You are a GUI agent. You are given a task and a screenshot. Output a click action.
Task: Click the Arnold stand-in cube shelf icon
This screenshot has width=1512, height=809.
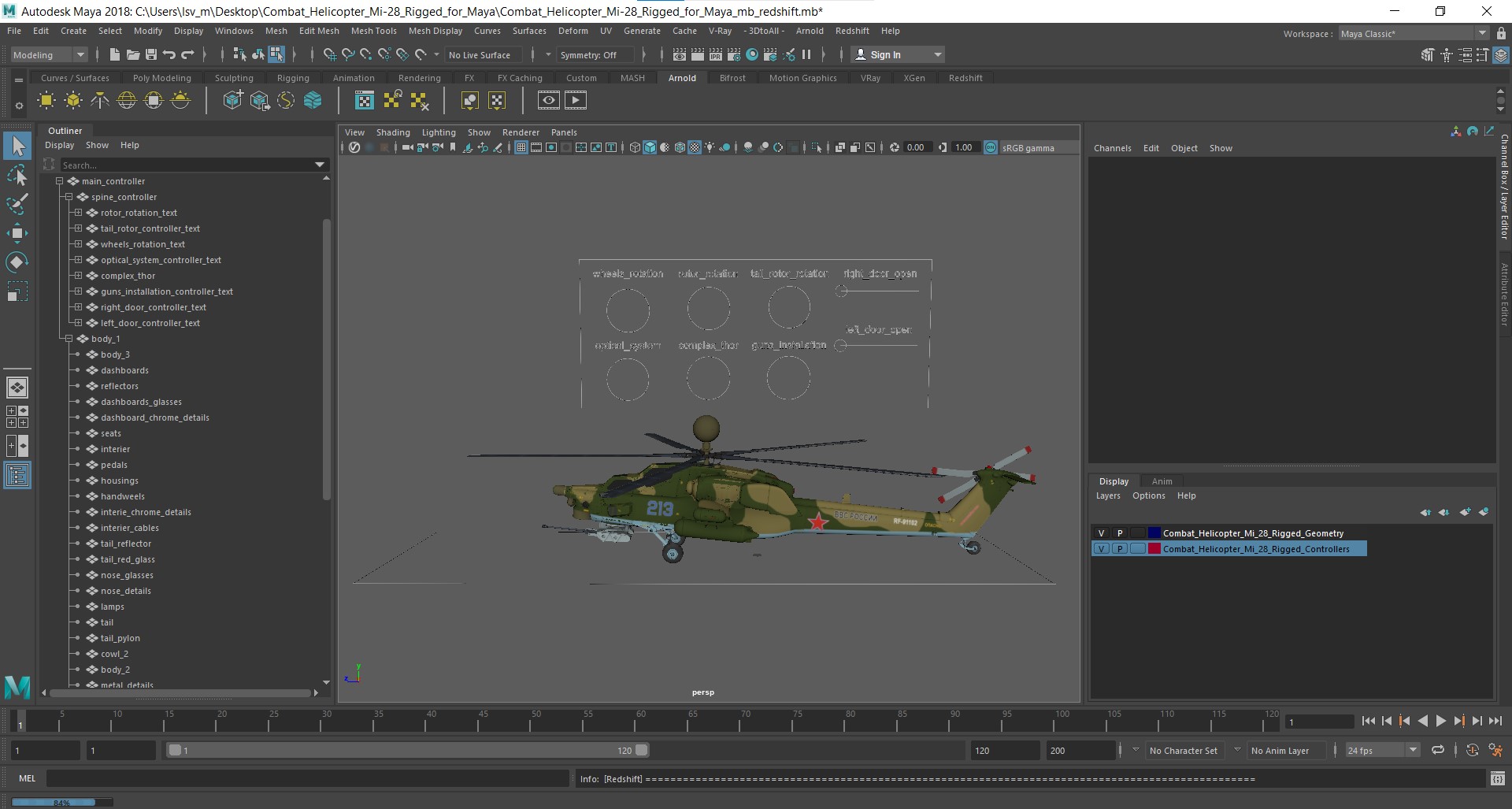(233, 100)
